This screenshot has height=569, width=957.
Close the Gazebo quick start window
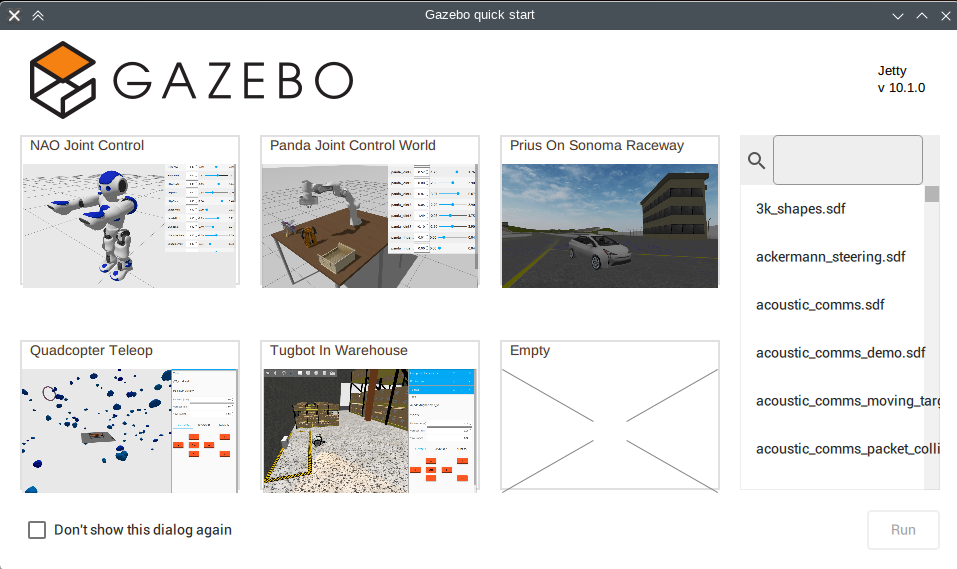coord(945,16)
